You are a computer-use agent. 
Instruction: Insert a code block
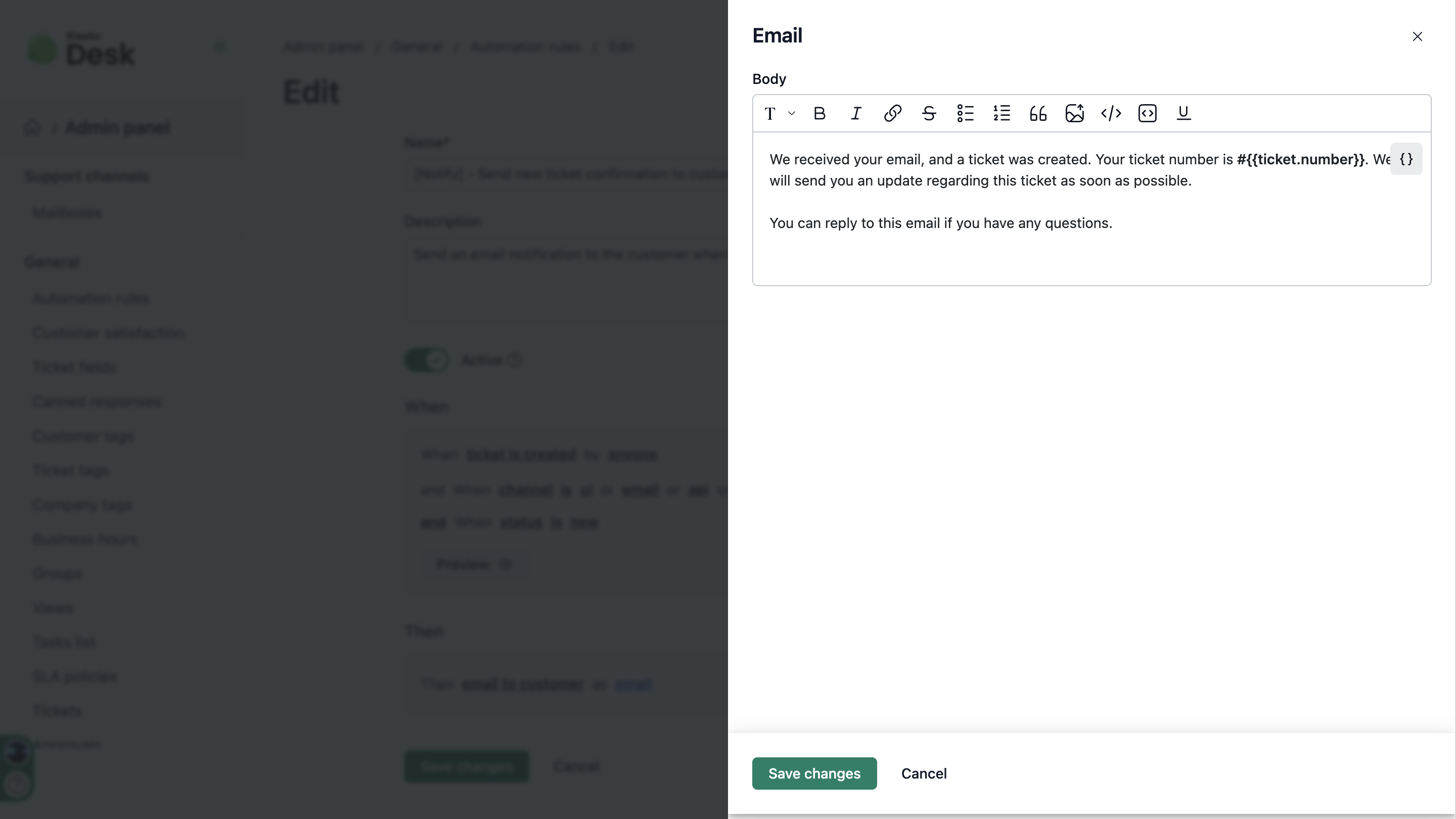pyautogui.click(x=1148, y=114)
